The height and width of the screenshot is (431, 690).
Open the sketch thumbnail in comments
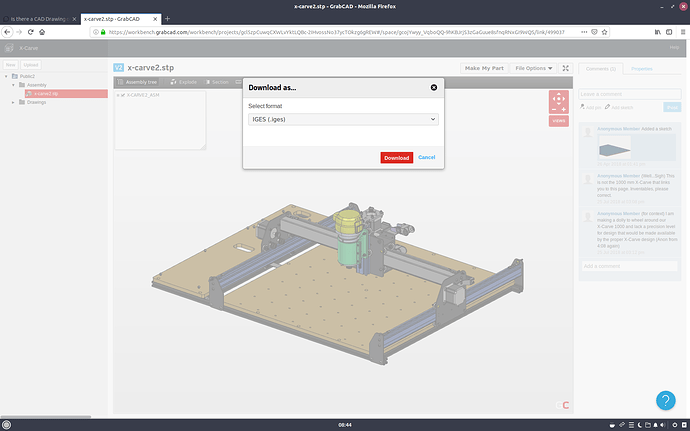(615, 147)
